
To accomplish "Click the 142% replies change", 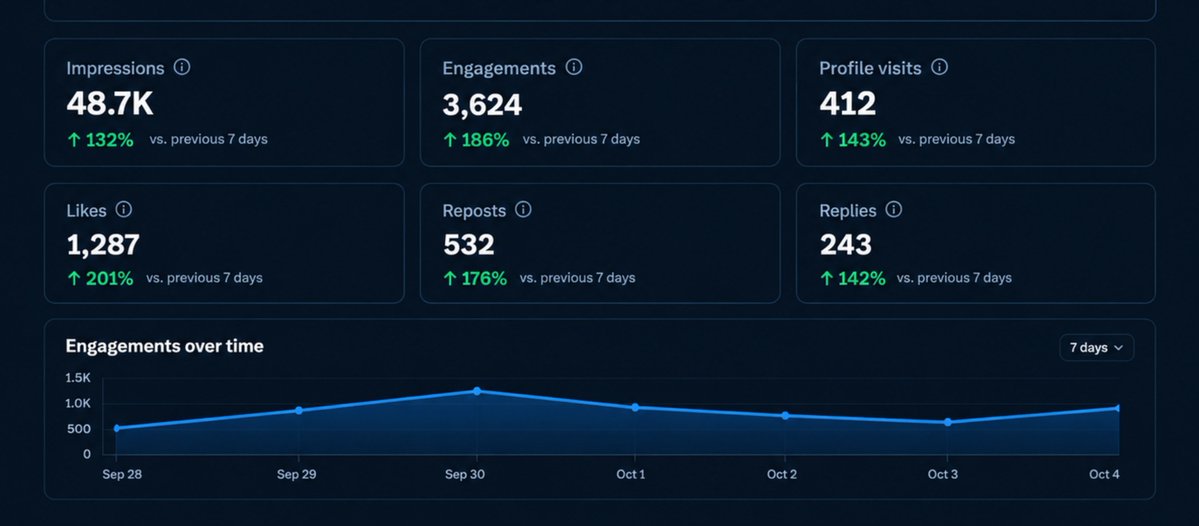I will (x=853, y=278).
